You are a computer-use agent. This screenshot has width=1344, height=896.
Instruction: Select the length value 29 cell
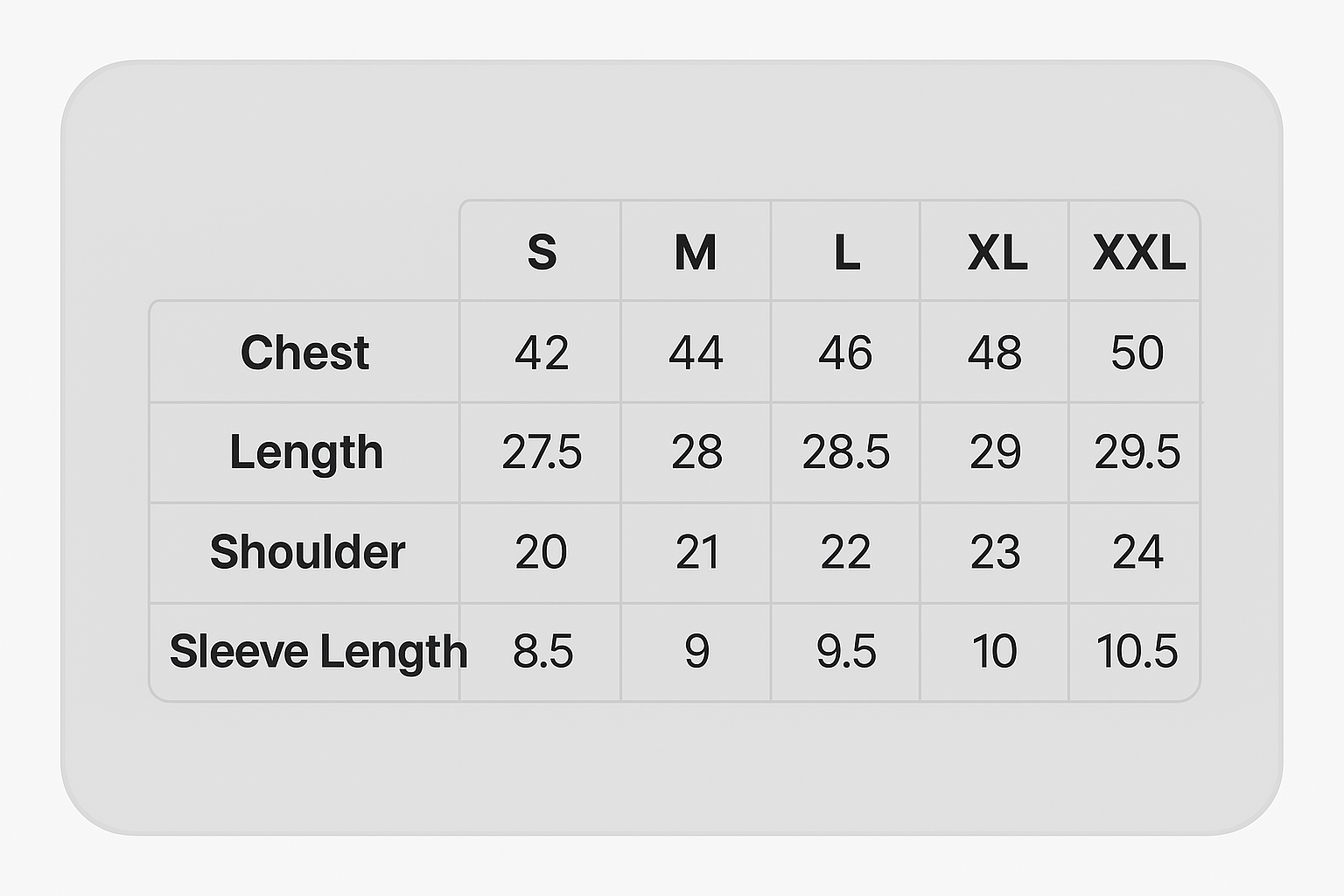[x=995, y=452]
